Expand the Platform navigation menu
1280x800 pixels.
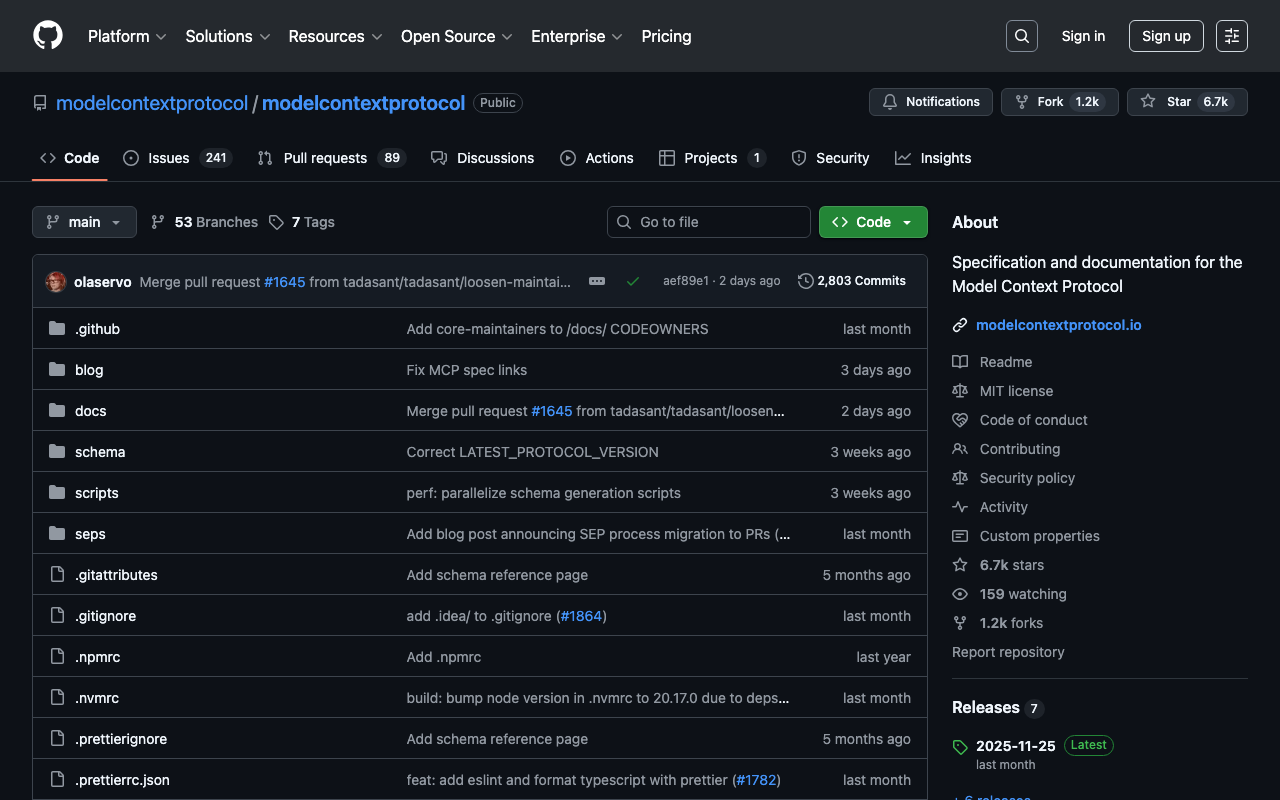[x=127, y=36]
